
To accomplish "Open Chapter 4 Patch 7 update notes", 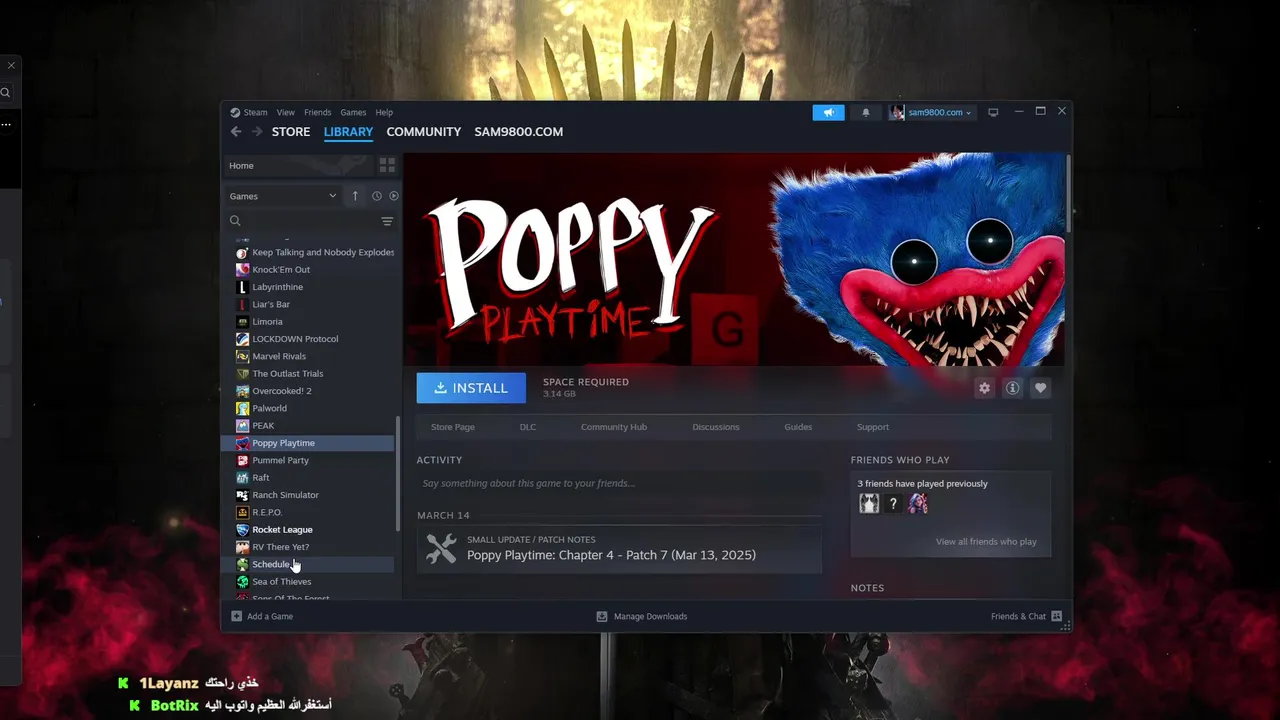I will pyautogui.click(x=619, y=549).
